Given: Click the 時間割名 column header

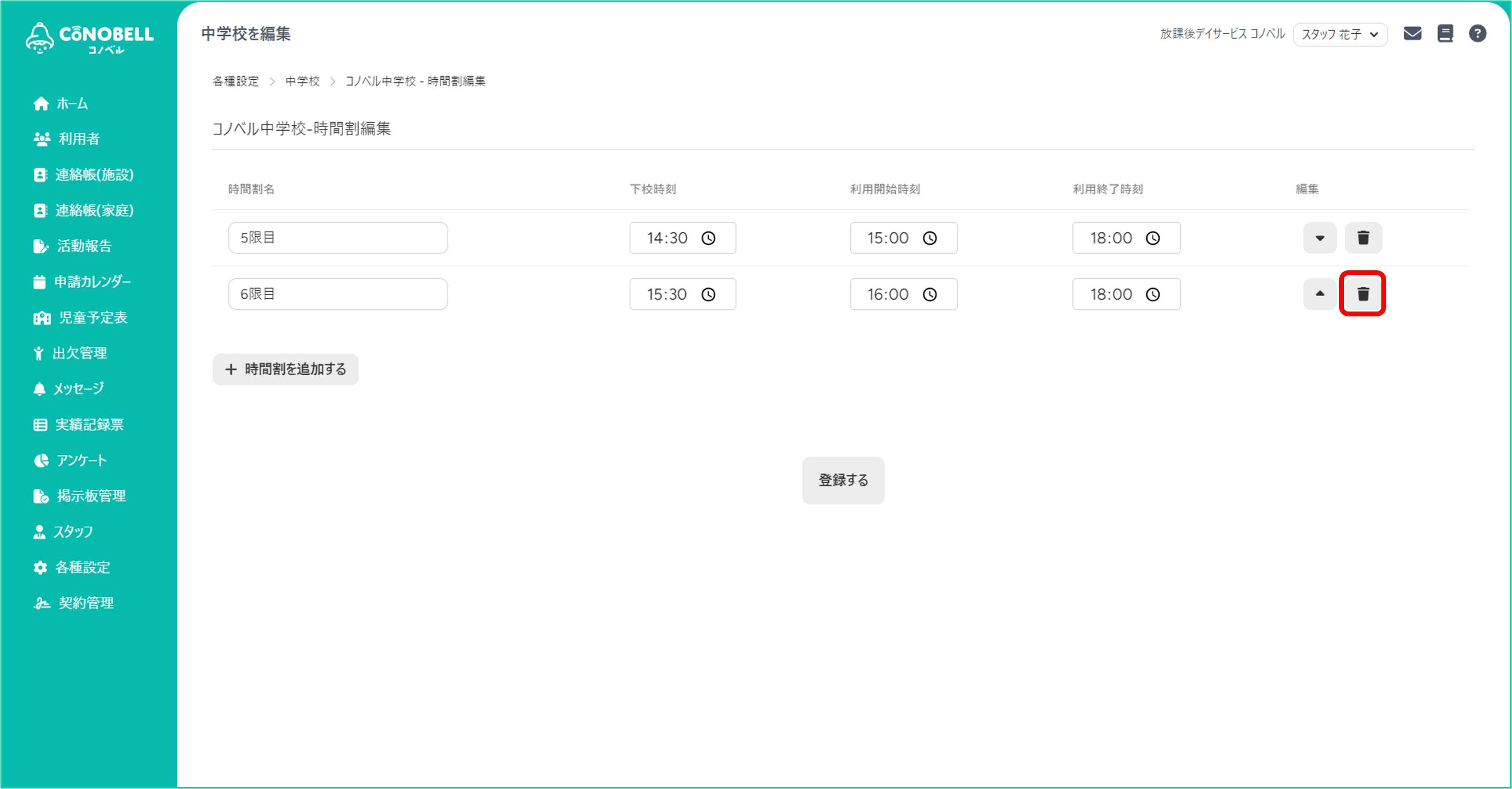Looking at the screenshot, I should pyautogui.click(x=251, y=189).
